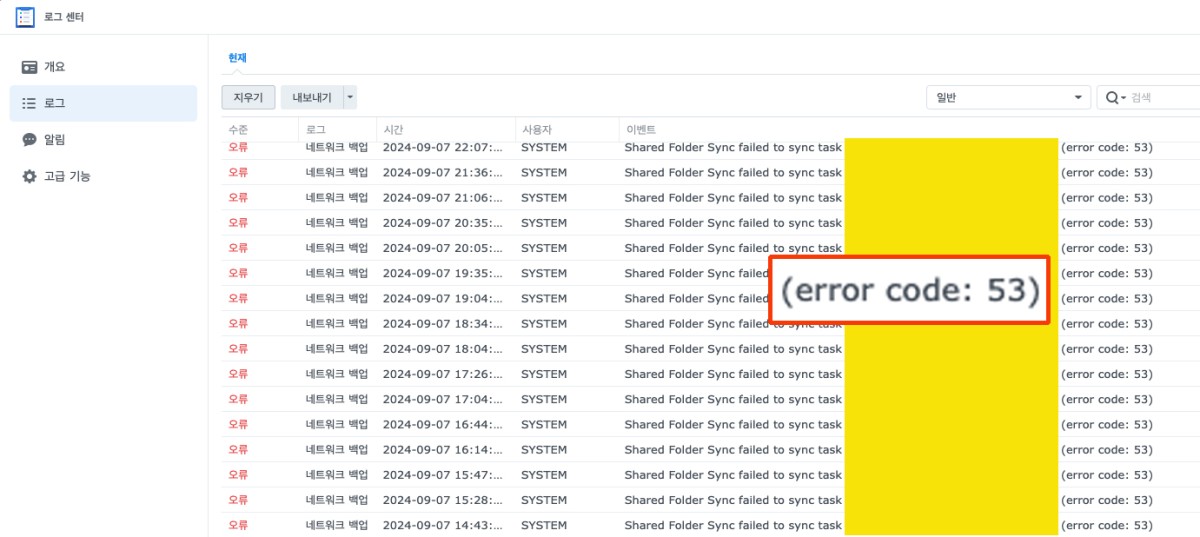Click the Log Center app icon
This screenshot has width=1200, height=537.
tap(25, 17)
